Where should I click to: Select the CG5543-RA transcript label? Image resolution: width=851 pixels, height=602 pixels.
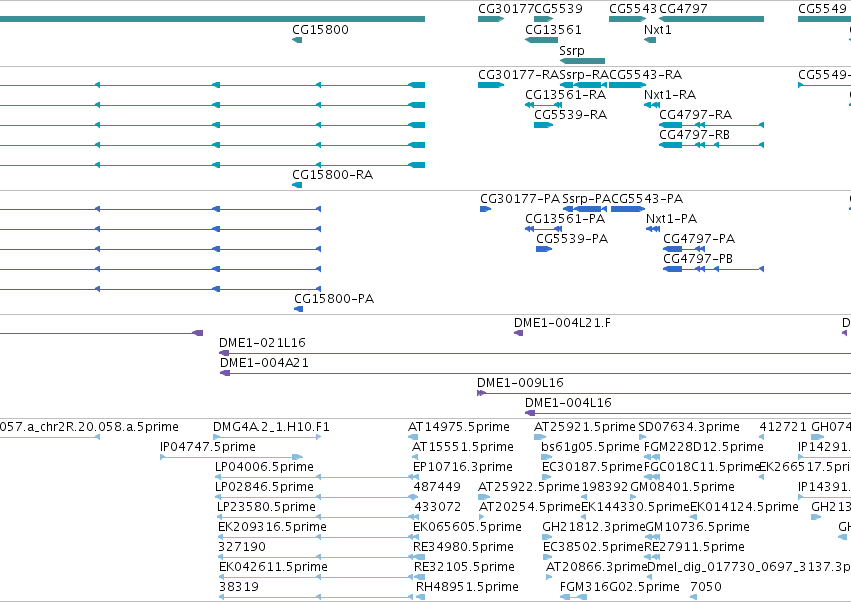click(645, 75)
